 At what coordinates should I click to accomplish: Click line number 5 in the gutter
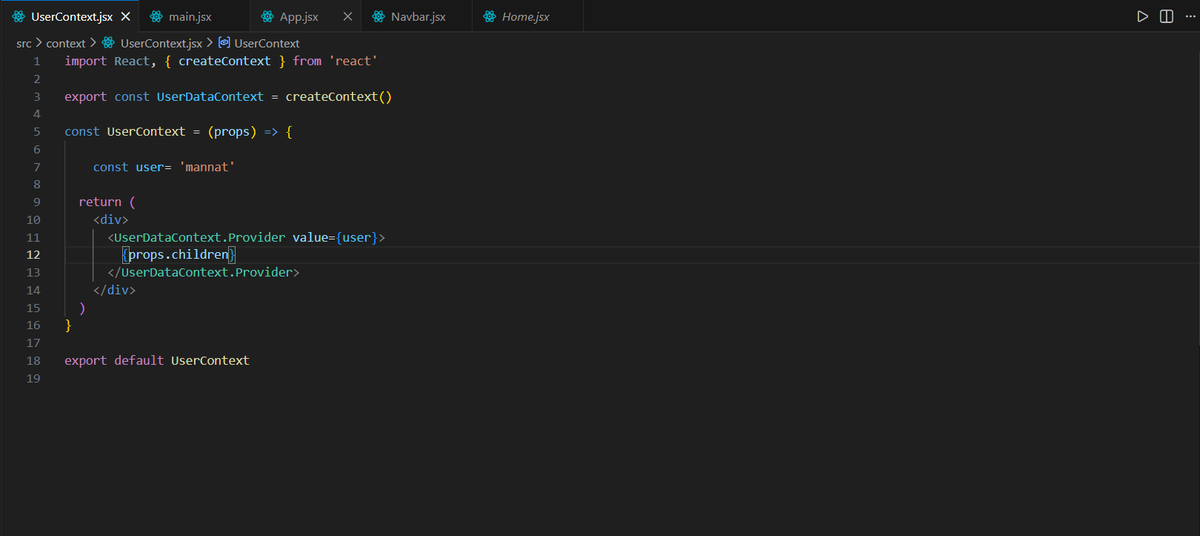coord(36,132)
